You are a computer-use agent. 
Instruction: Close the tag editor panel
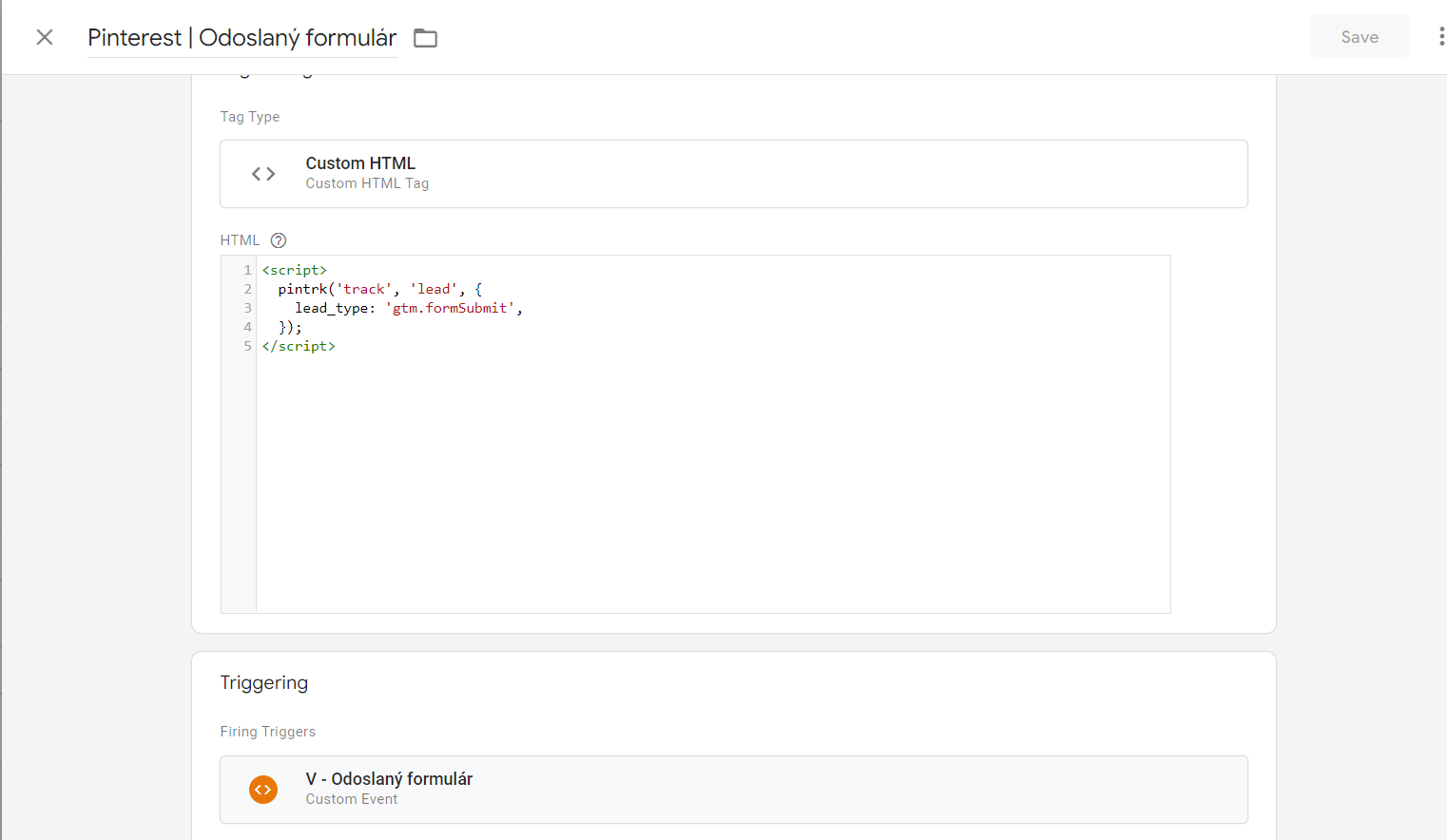(45, 37)
